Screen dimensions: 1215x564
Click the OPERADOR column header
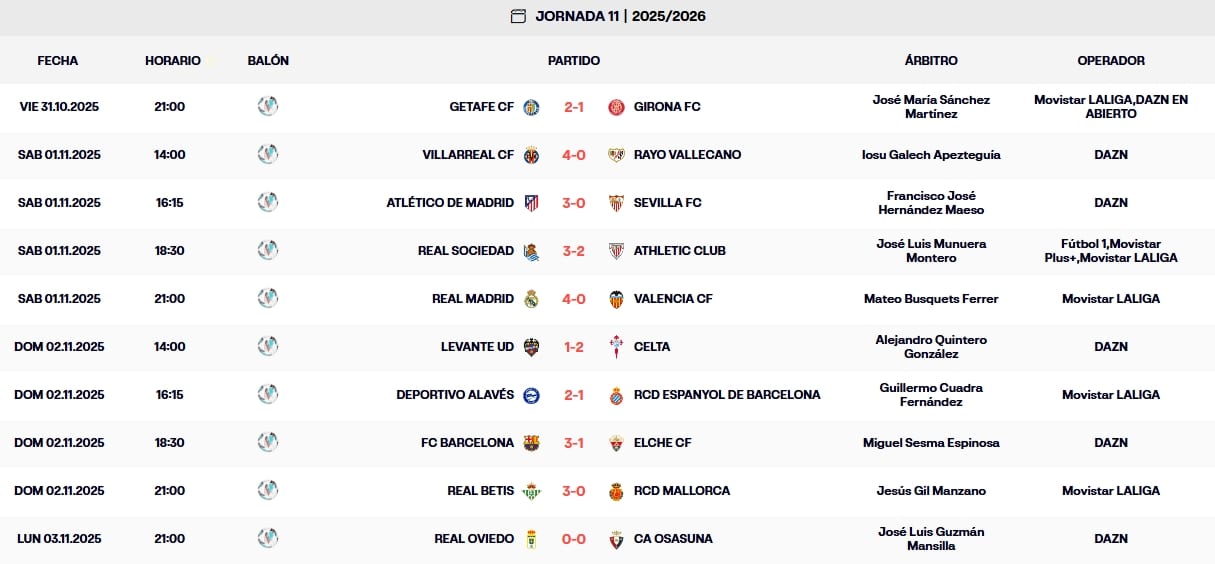(x=1111, y=61)
